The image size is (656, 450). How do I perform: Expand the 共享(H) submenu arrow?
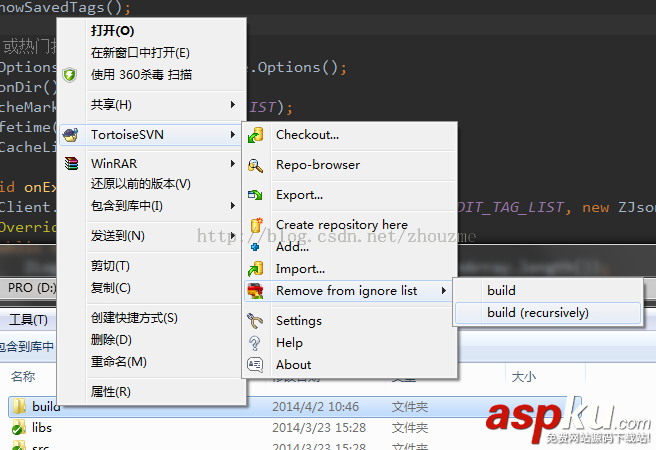[233, 105]
